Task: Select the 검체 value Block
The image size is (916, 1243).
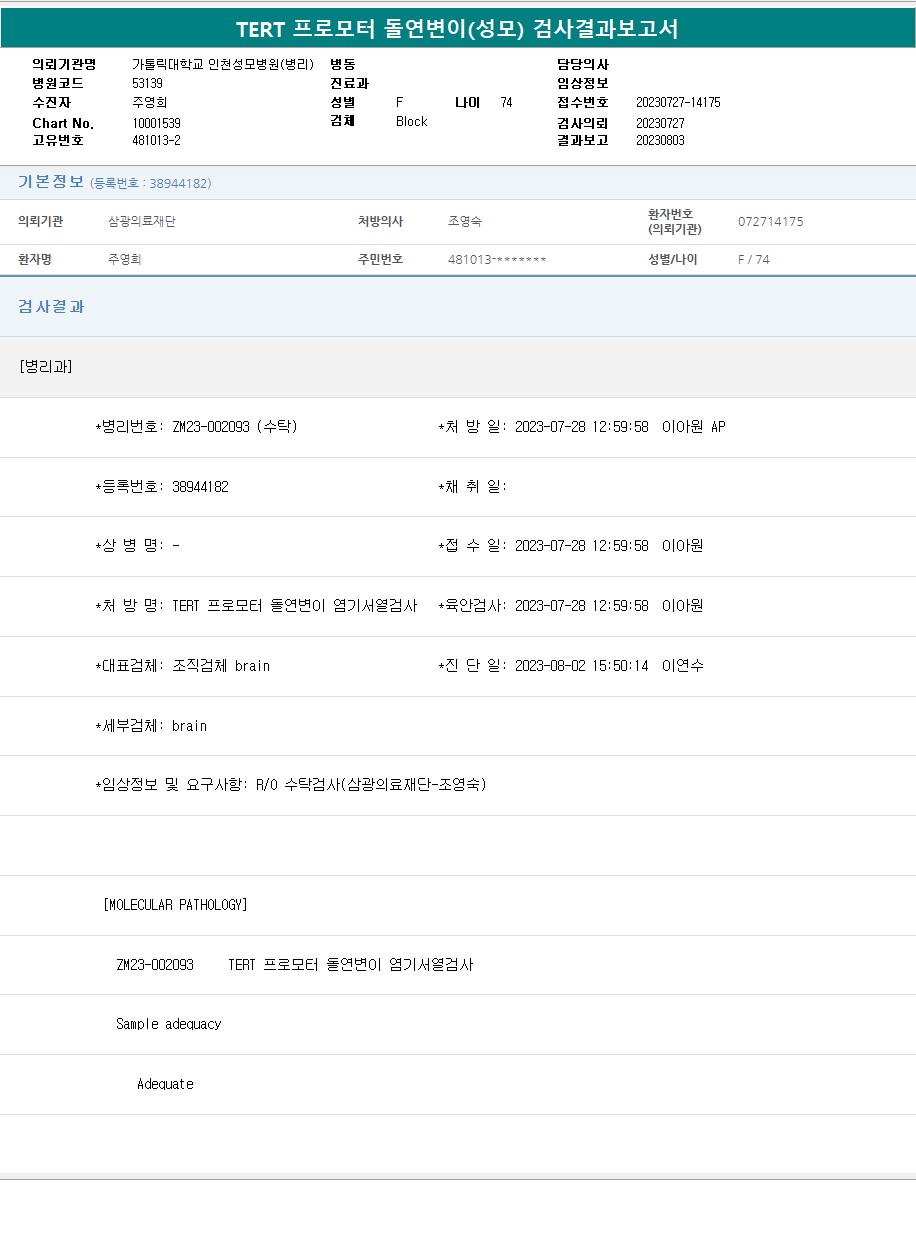Action: (x=411, y=121)
